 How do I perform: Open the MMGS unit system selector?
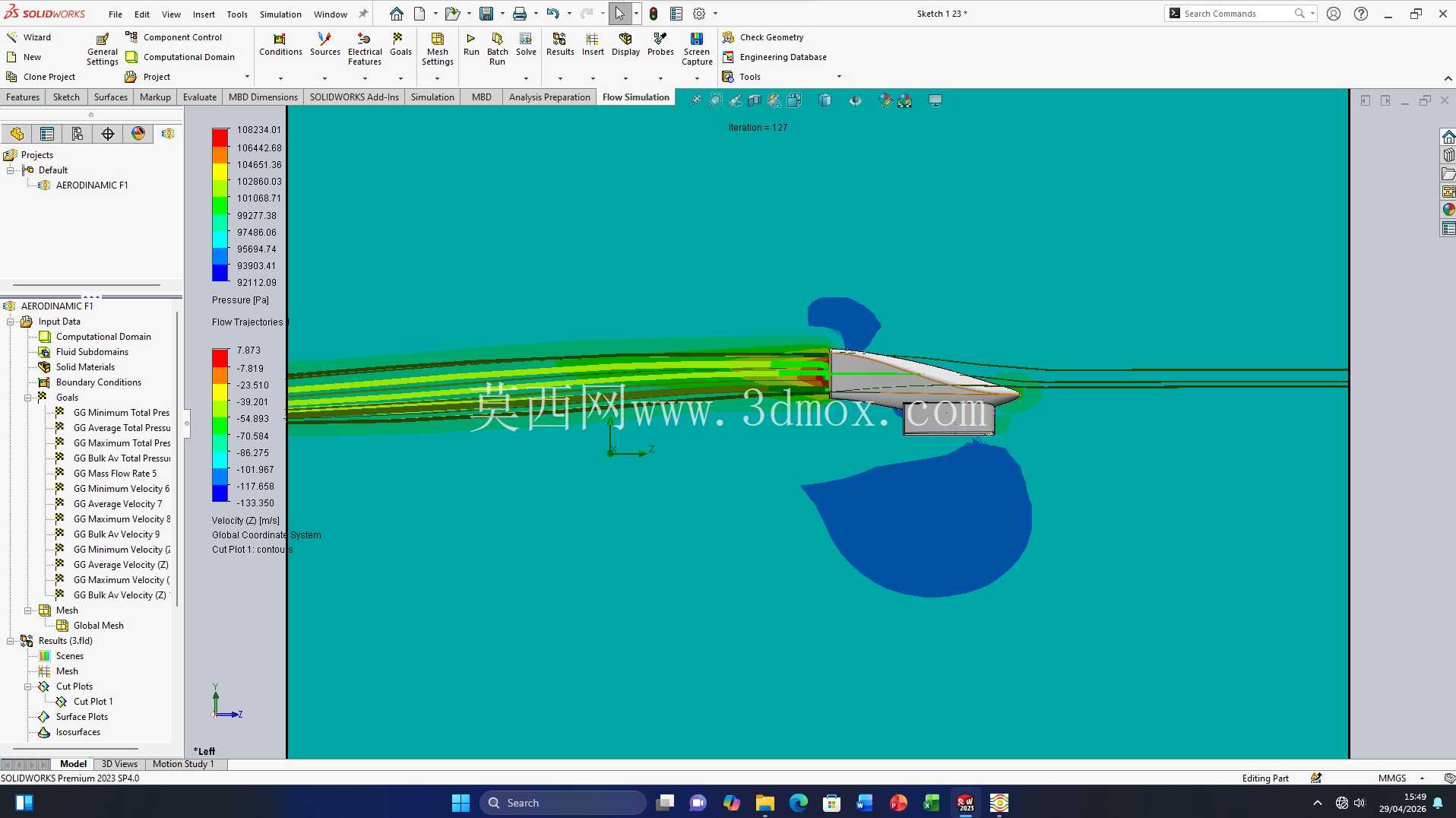point(1401,778)
